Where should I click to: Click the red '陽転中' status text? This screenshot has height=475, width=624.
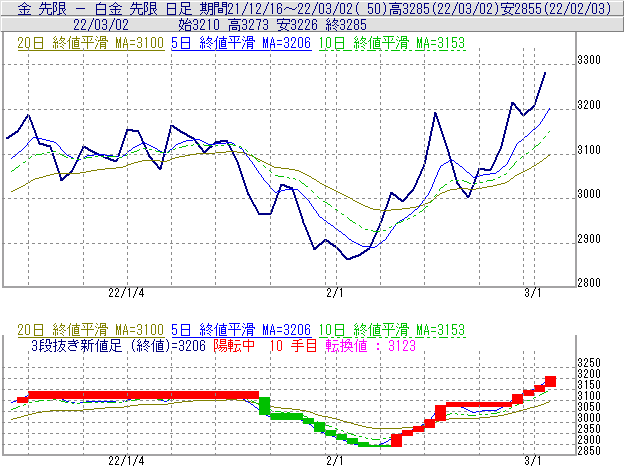click(234, 345)
